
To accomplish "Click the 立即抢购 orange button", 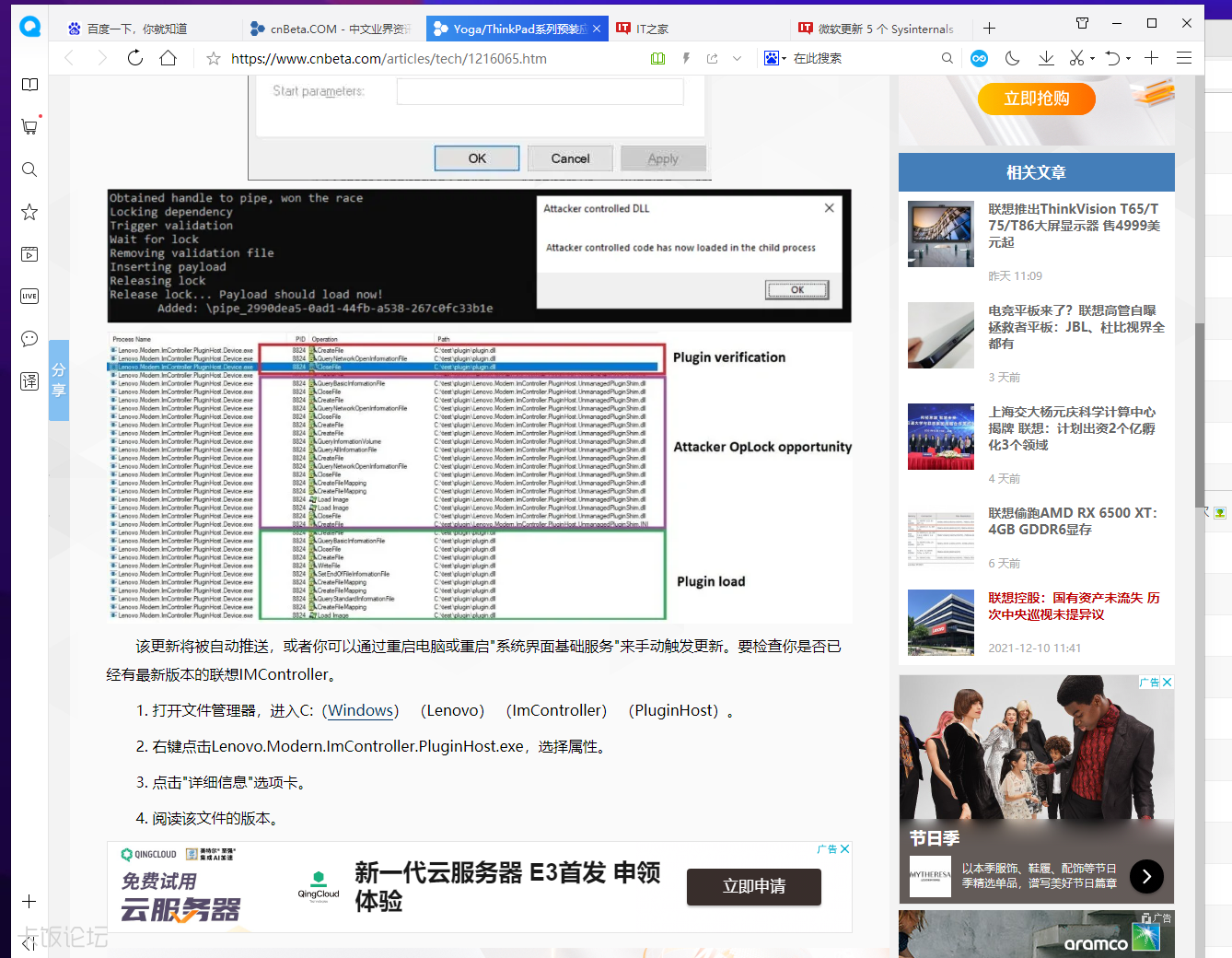I will click(1036, 99).
